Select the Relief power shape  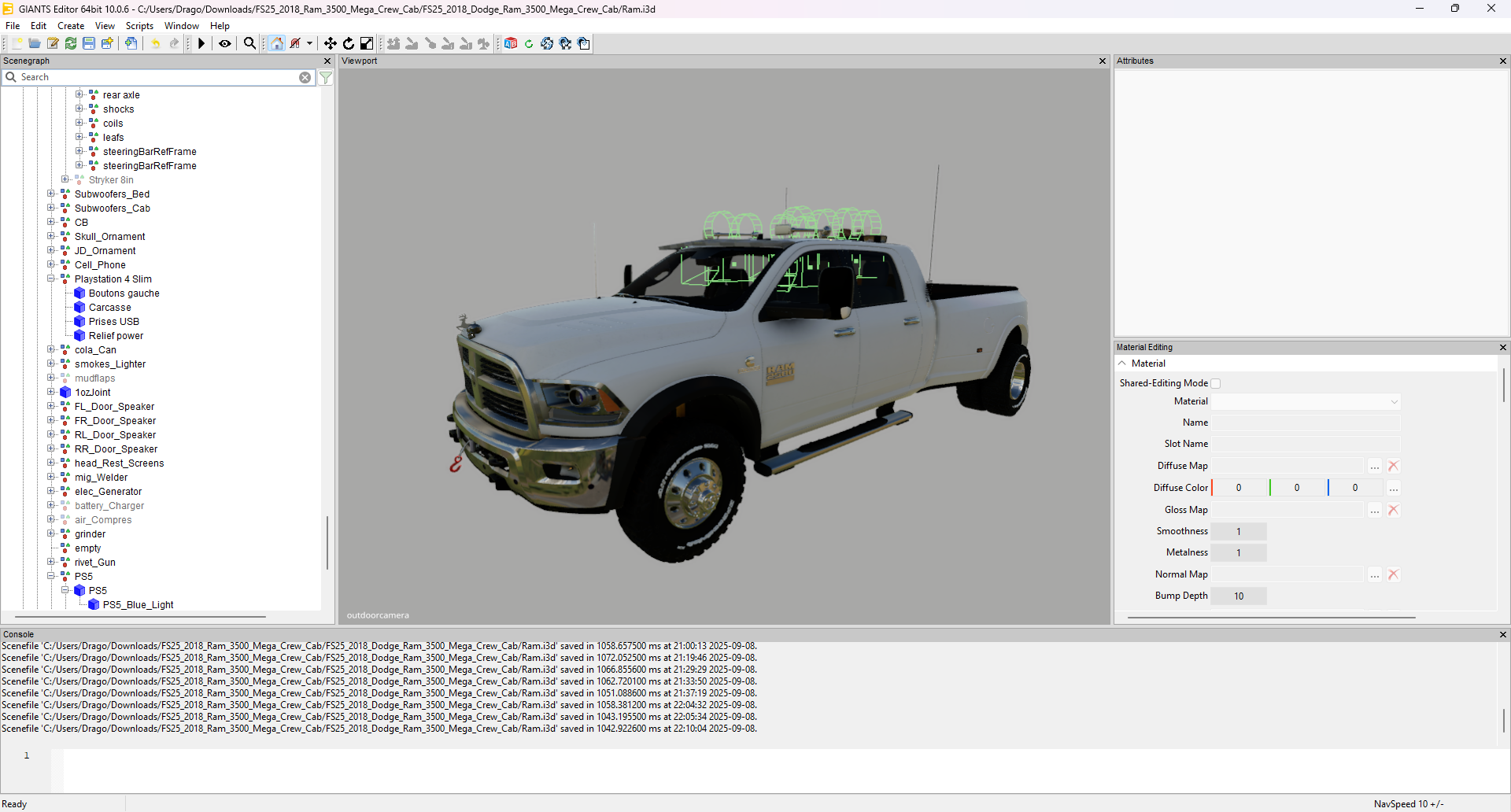pos(116,335)
